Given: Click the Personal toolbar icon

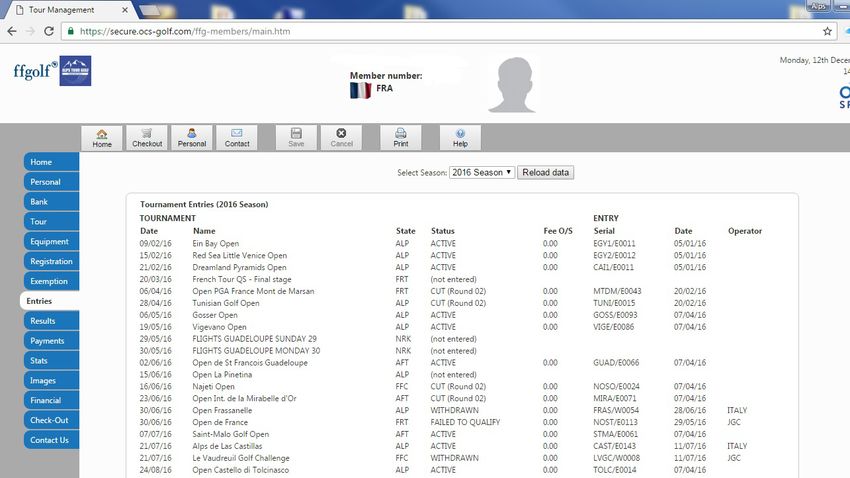Looking at the screenshot, I should coord(192,138).
